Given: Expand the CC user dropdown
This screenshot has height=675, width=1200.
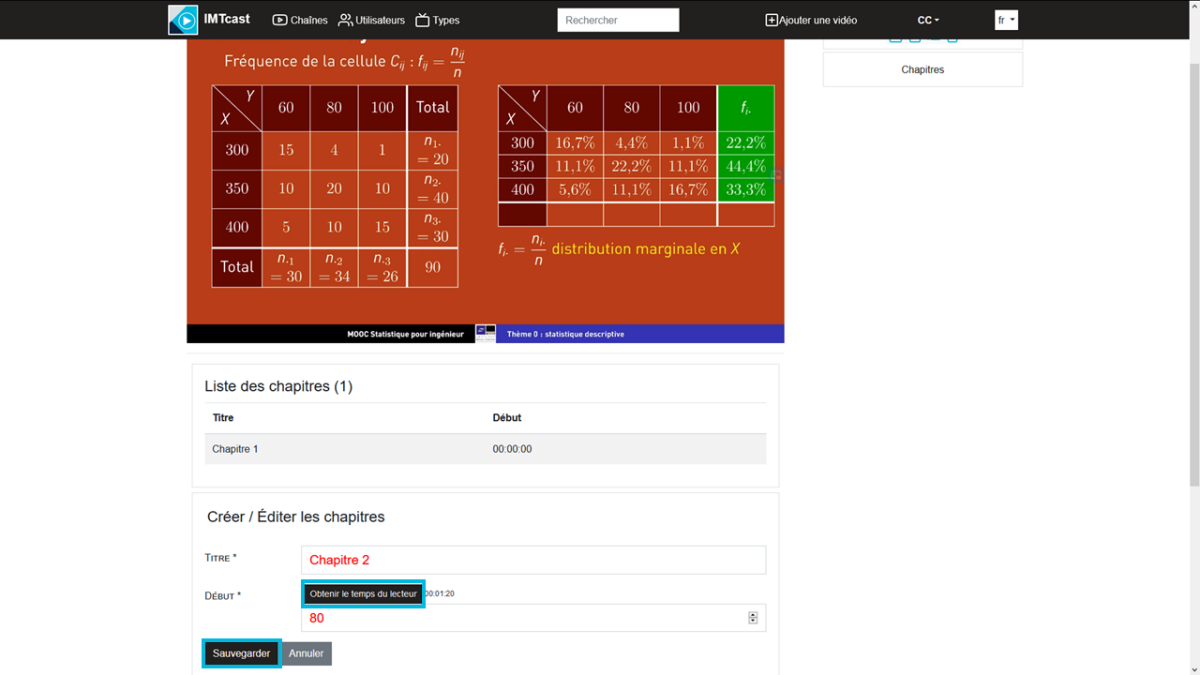Looking at the screenshot, I should point(928,20).
